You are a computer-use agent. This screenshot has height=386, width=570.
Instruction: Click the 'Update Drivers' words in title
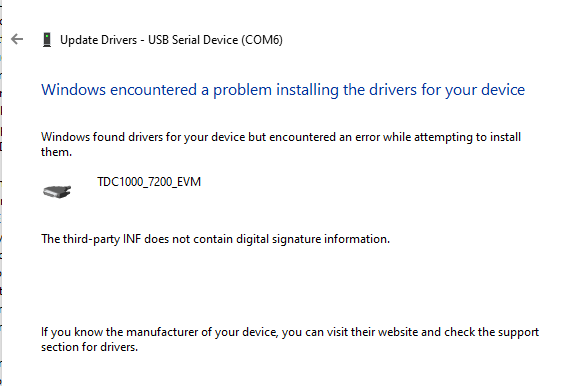click(x=98, y=40)
